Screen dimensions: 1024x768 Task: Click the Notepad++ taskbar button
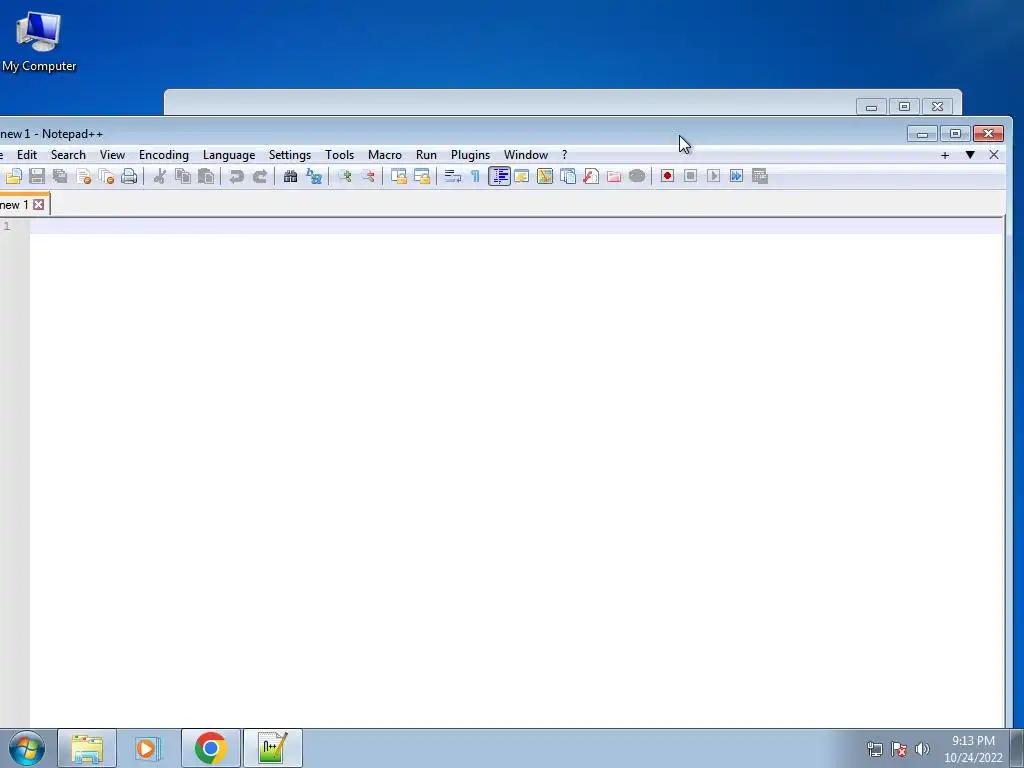(272, 748)
